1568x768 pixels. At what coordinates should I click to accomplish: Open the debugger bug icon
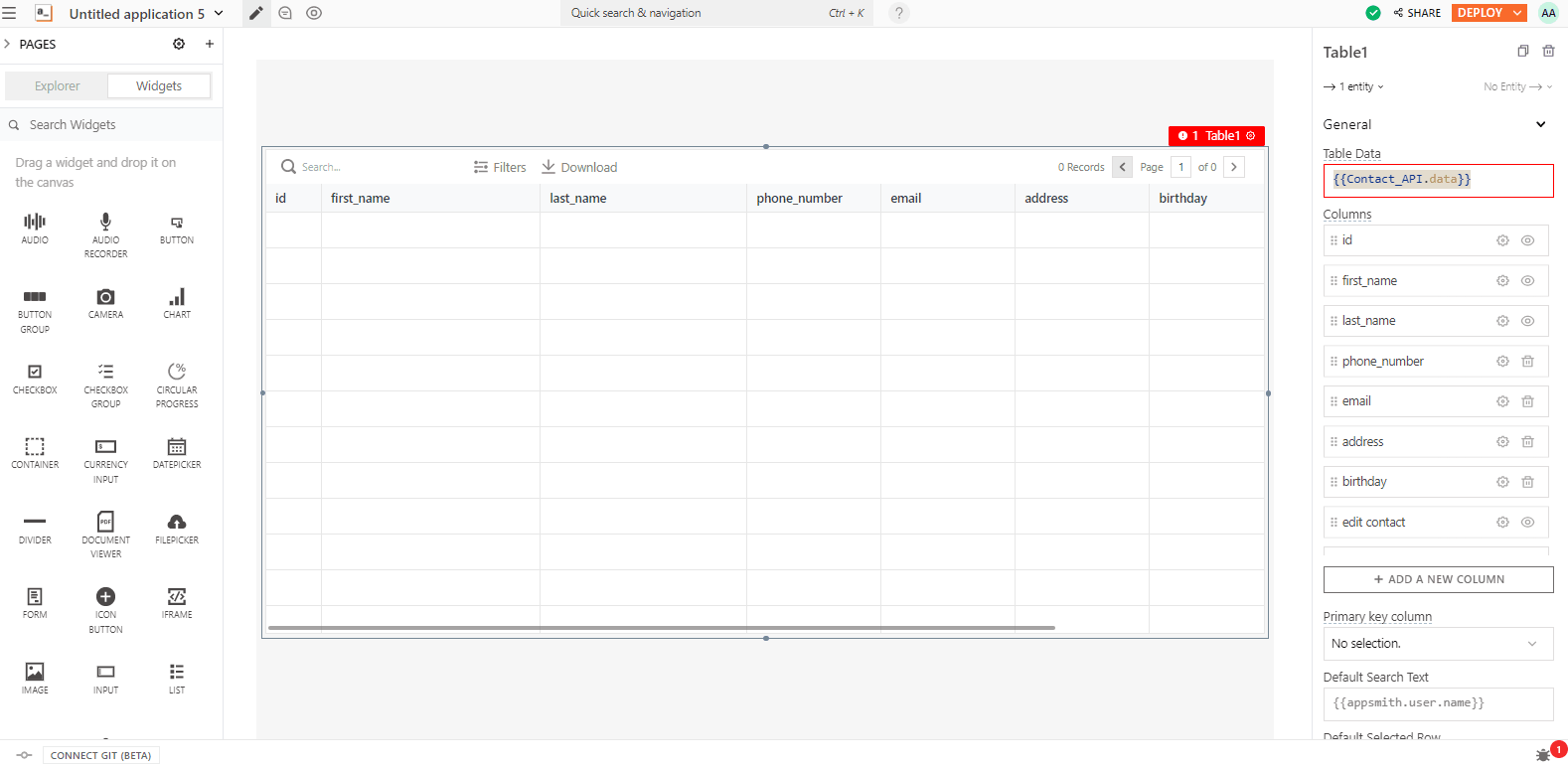1543,755
